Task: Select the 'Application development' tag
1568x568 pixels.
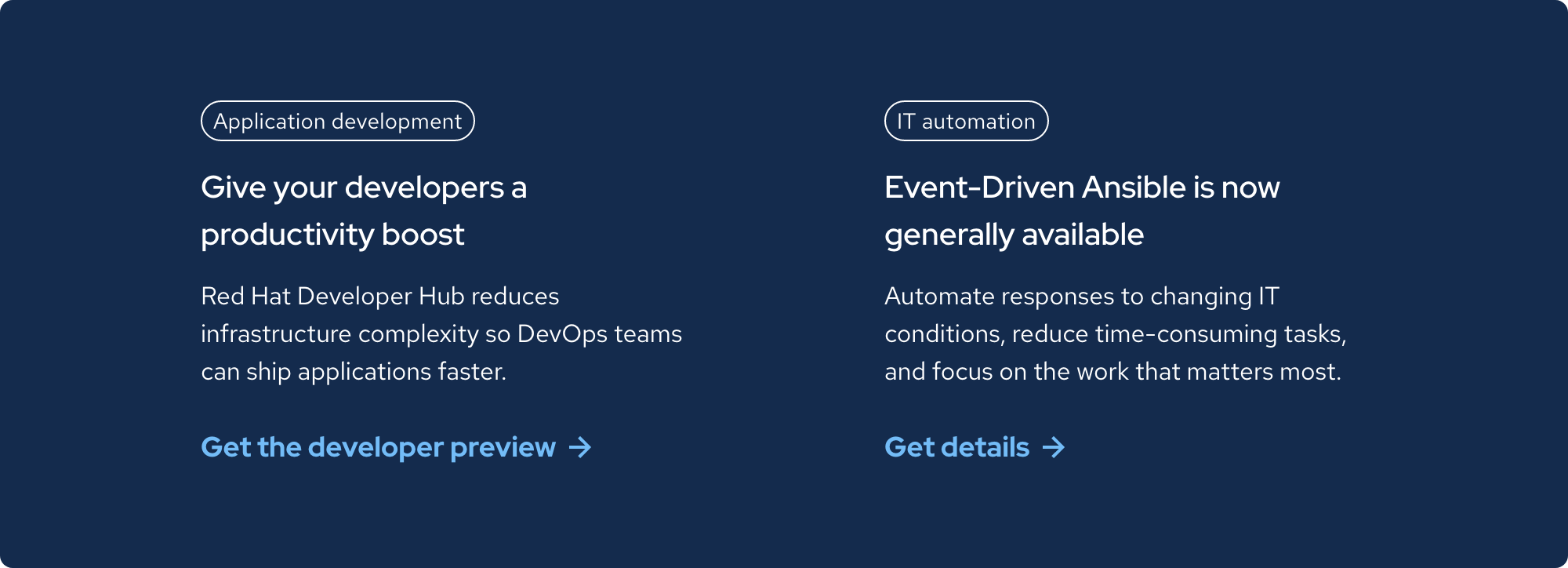Action: (337, 122)
